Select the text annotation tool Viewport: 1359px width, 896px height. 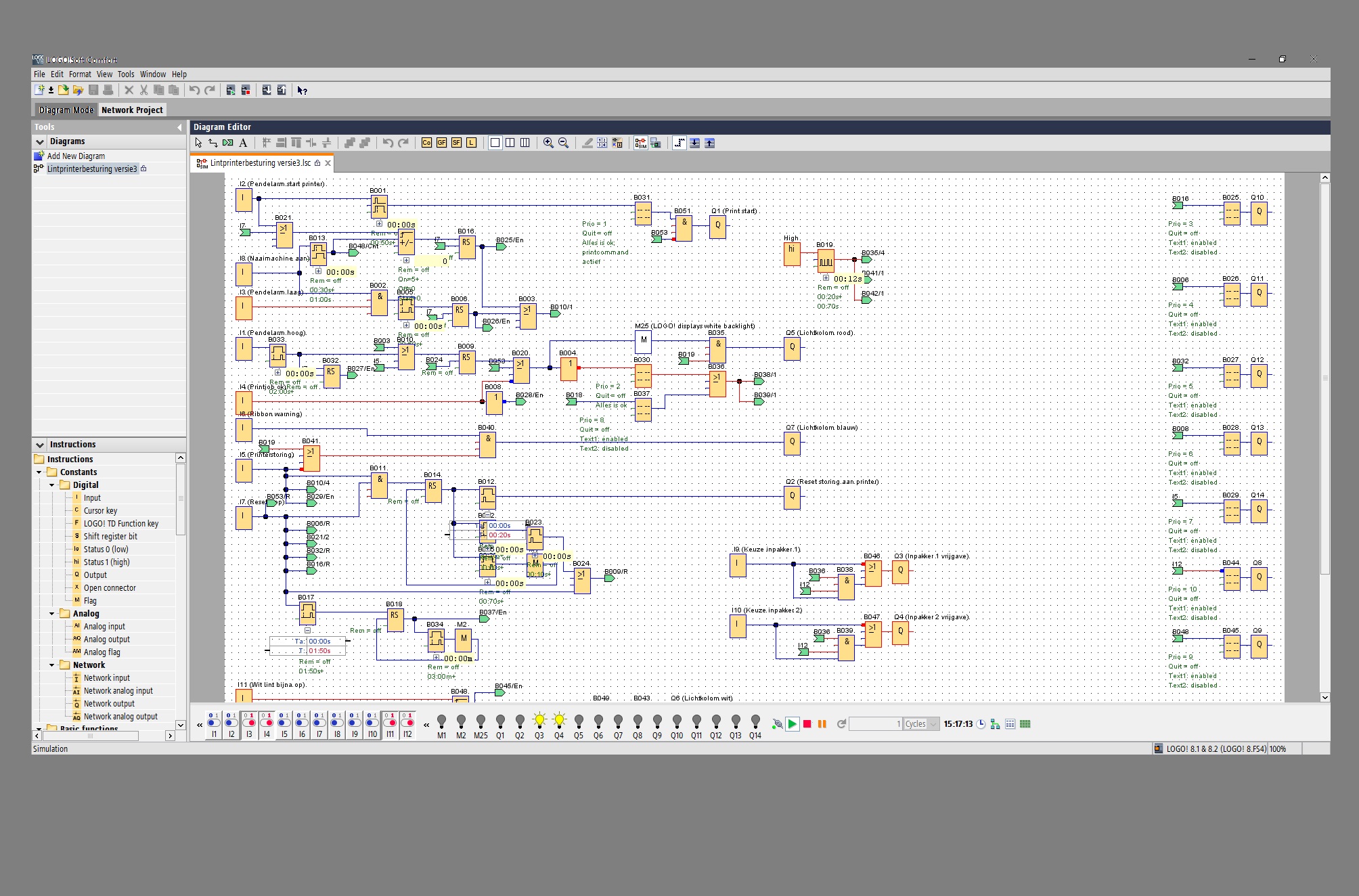pos(243,143)
